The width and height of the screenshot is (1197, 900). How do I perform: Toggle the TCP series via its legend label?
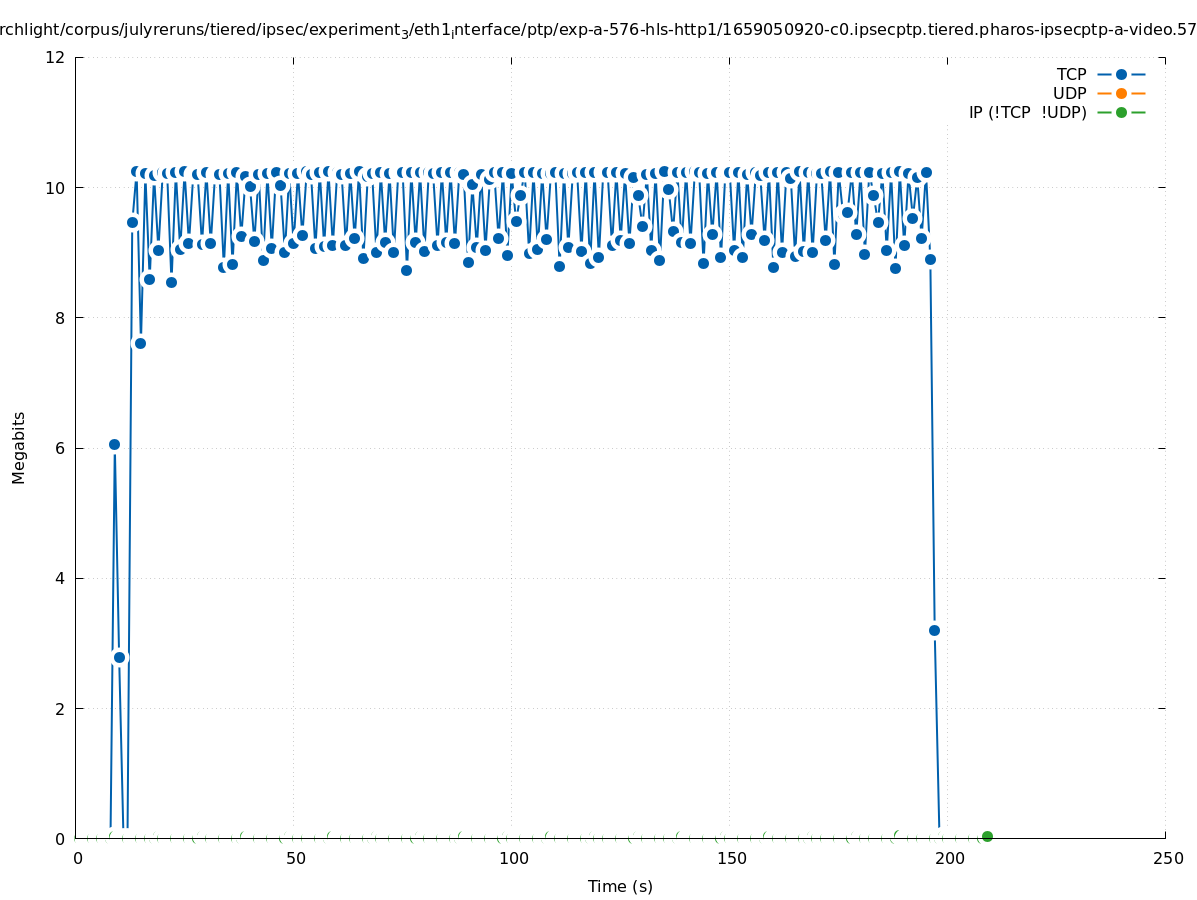[x=1071, y=74]
